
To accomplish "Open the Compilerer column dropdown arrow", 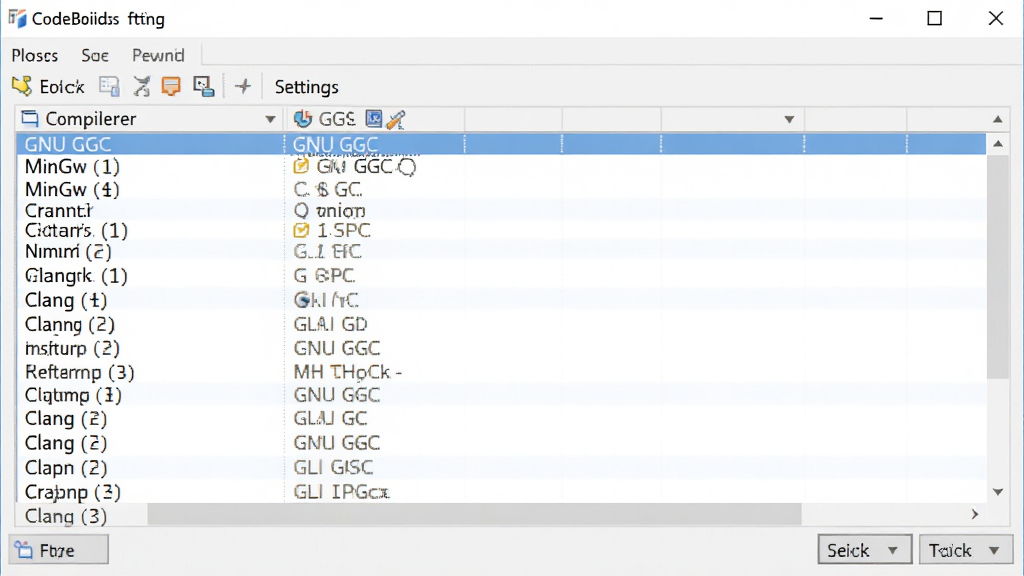I will coord(270,119).
